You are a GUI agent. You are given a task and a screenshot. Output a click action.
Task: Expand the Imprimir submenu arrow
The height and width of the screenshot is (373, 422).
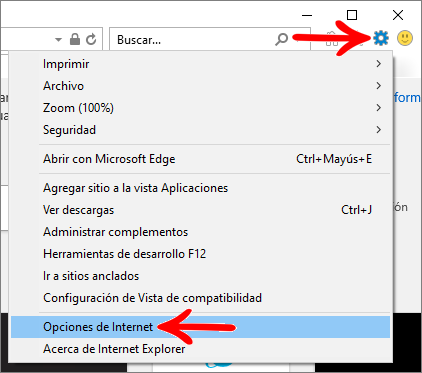378,64
